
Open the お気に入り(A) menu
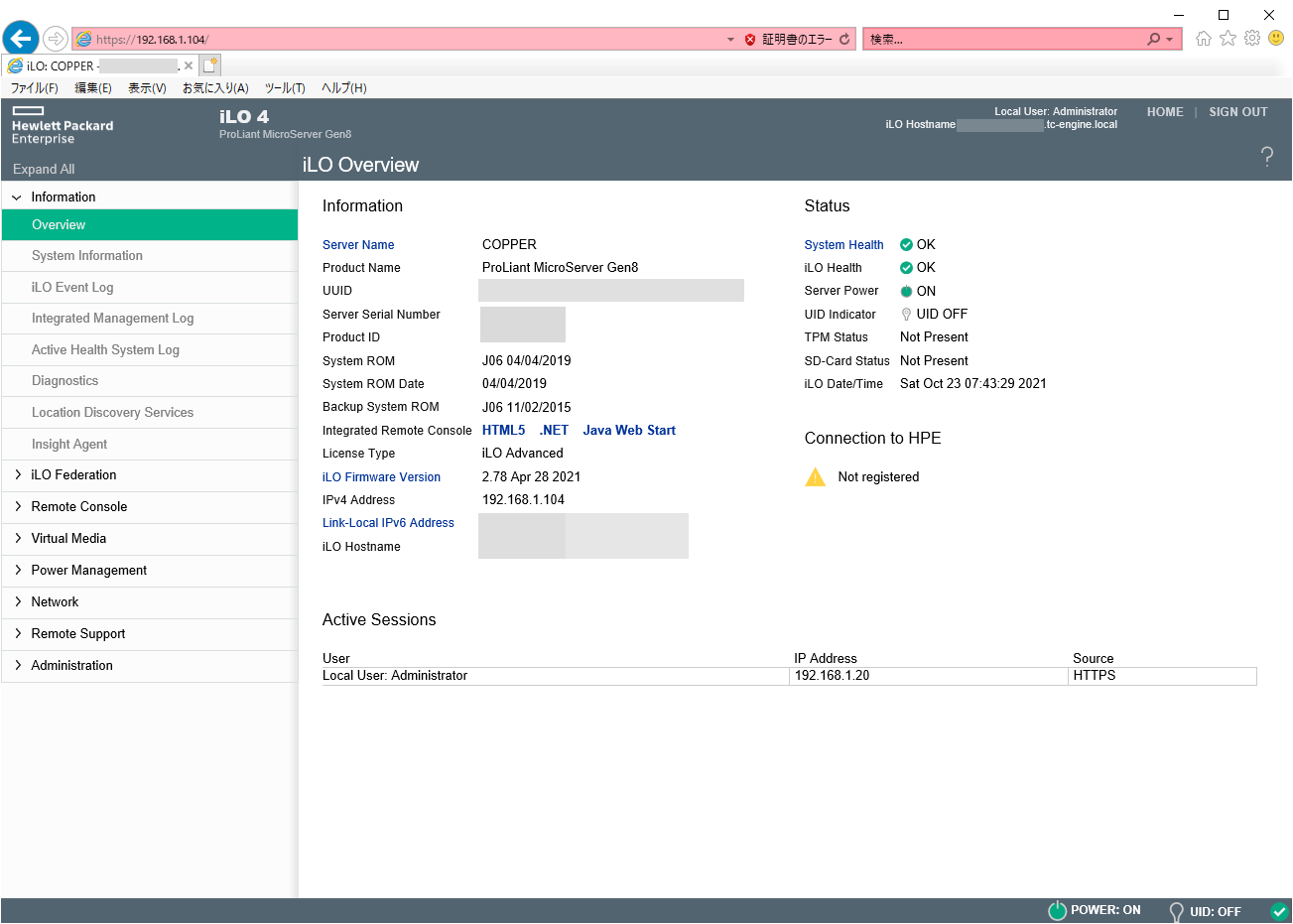coord(215,88)
